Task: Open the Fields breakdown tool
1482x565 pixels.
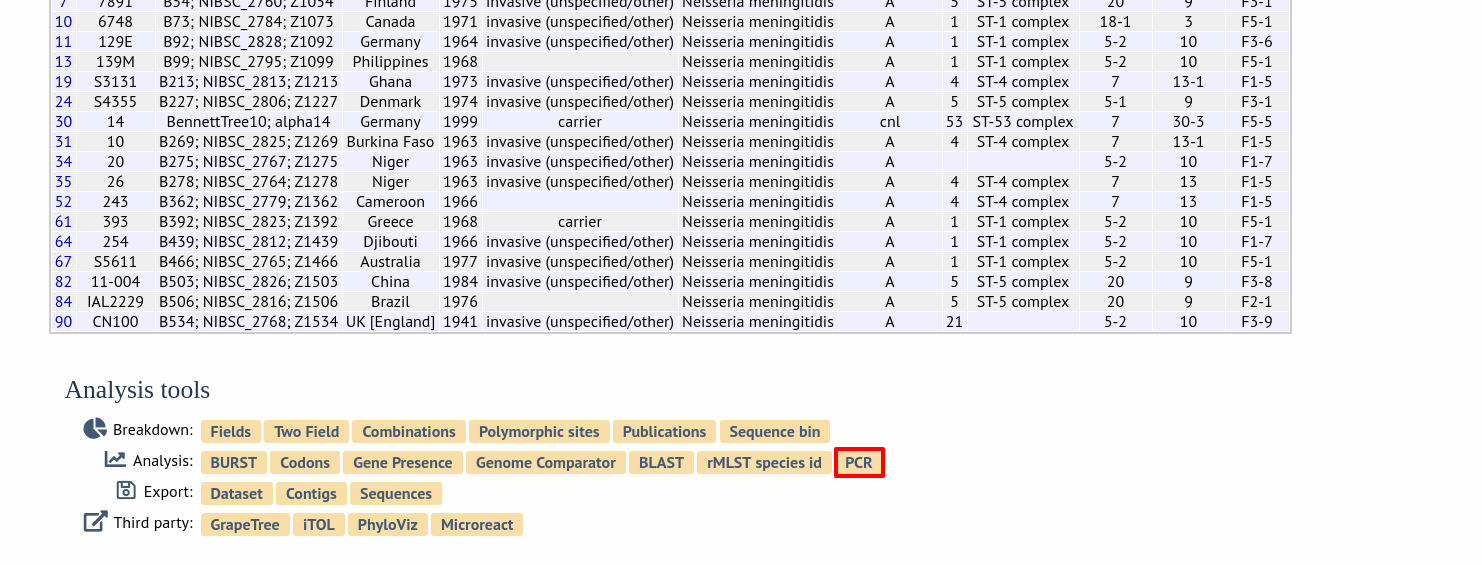Action: 231,432
